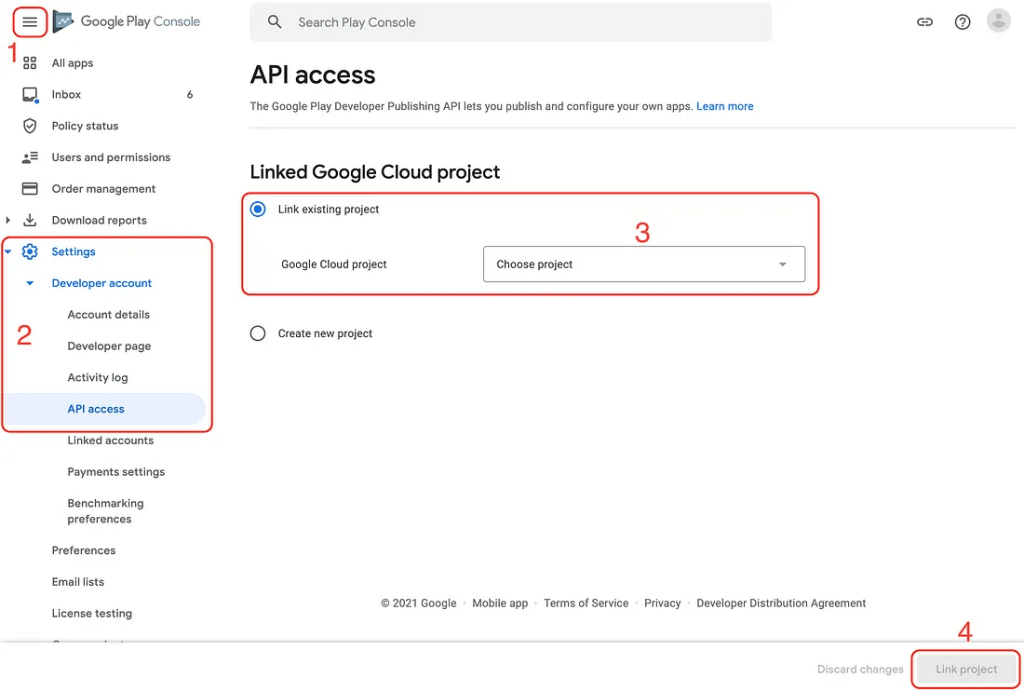Select the Link existing project radio button
Image resolution: width=1024 pixels, height=691 pixels.
coord(258,209)
